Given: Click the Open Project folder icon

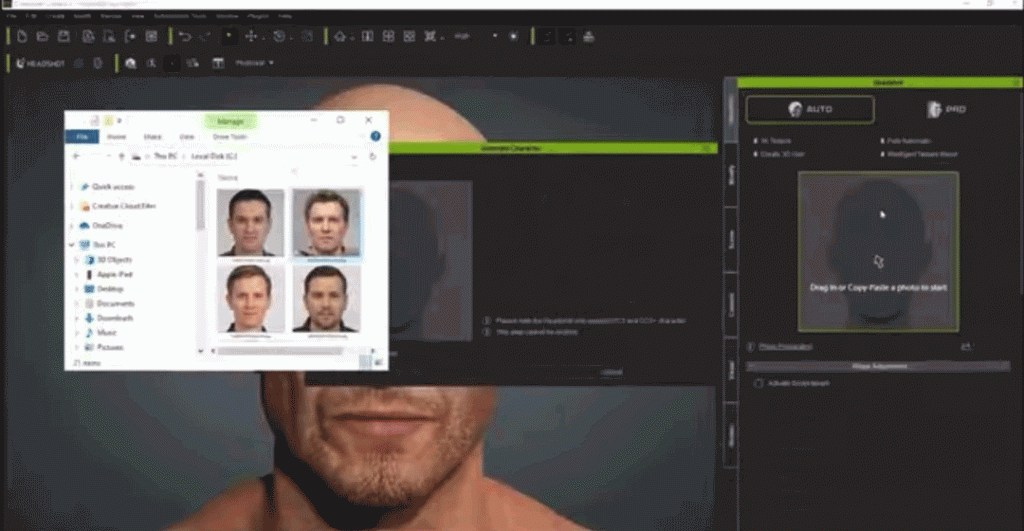Looking at the screenshot, I should pyautogui.click(x=42, y=37).
